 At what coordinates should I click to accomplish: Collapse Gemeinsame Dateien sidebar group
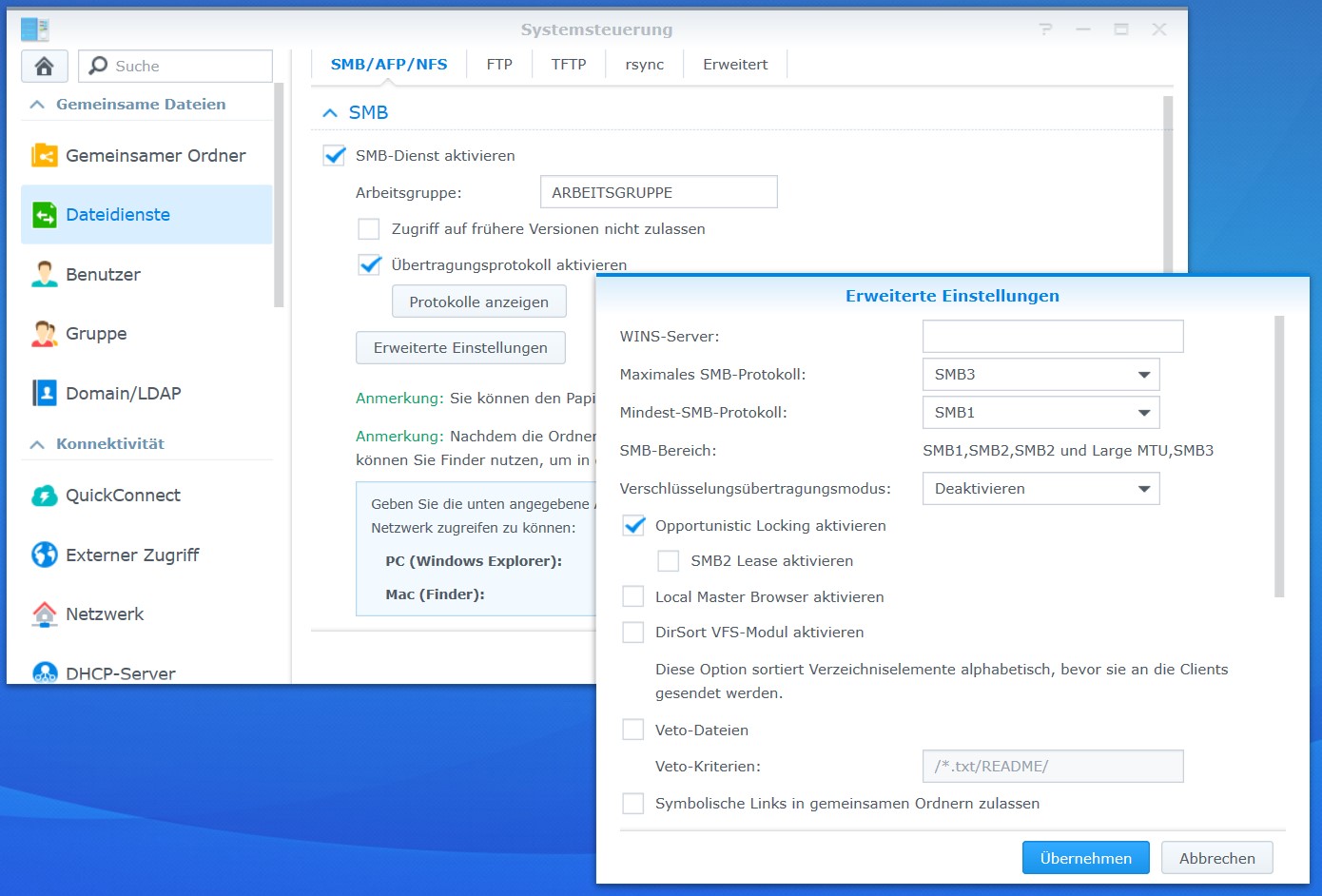[37, 105]
